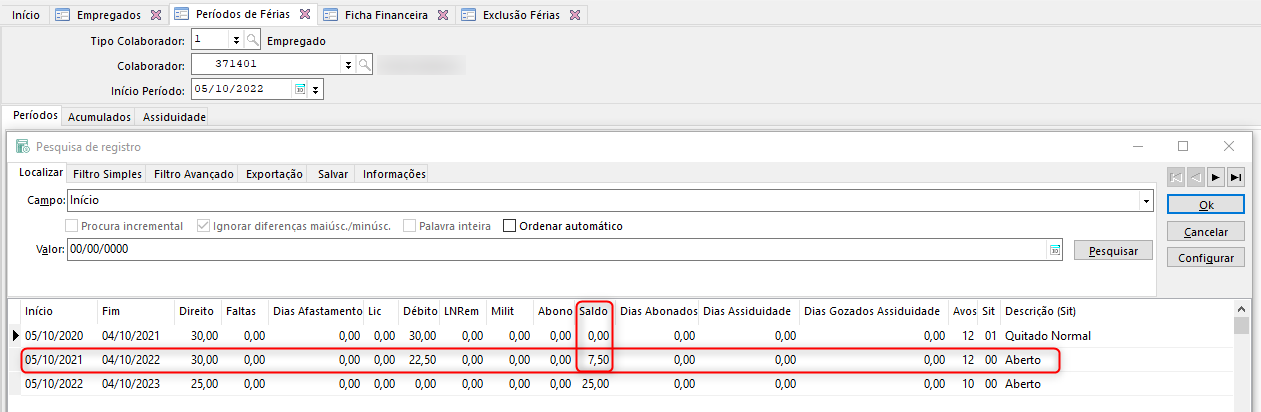1261x412 pixels.
Task: Open the Exportação tab
Action: (274, 174)
